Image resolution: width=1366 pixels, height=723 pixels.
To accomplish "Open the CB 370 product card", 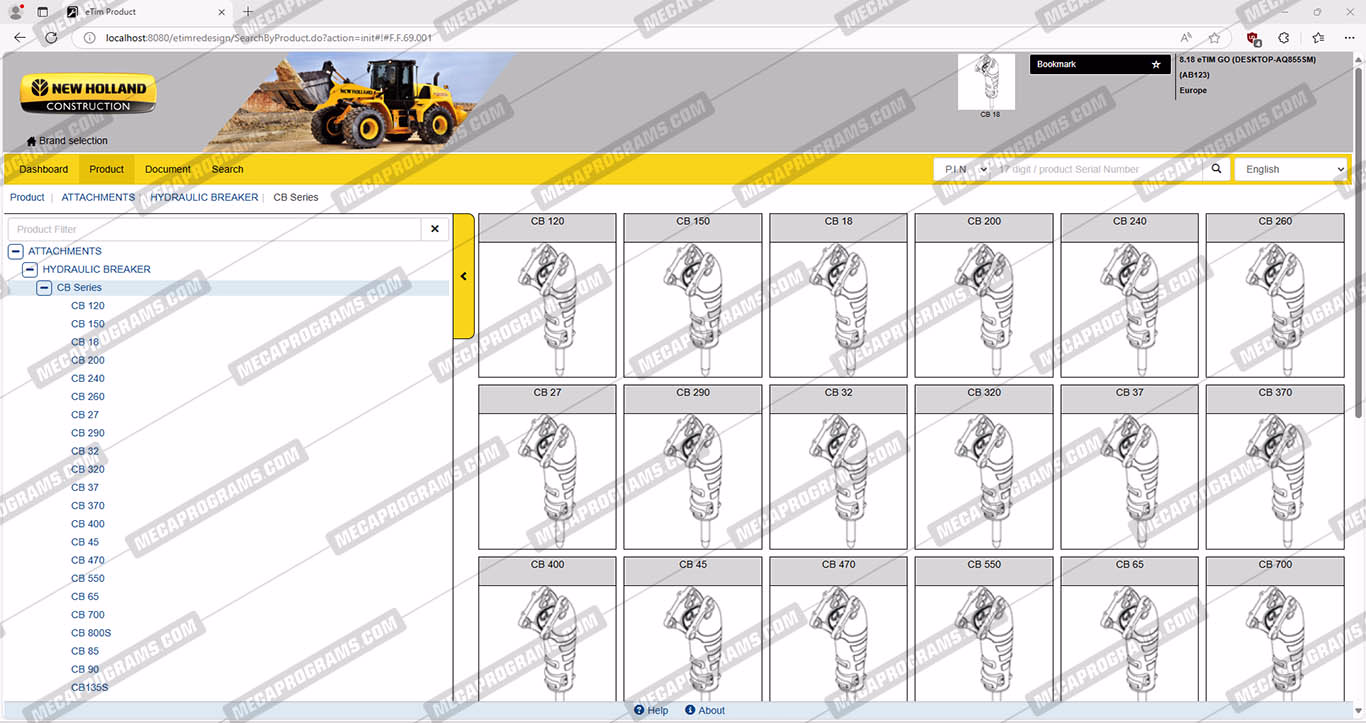I will 1275,467.
